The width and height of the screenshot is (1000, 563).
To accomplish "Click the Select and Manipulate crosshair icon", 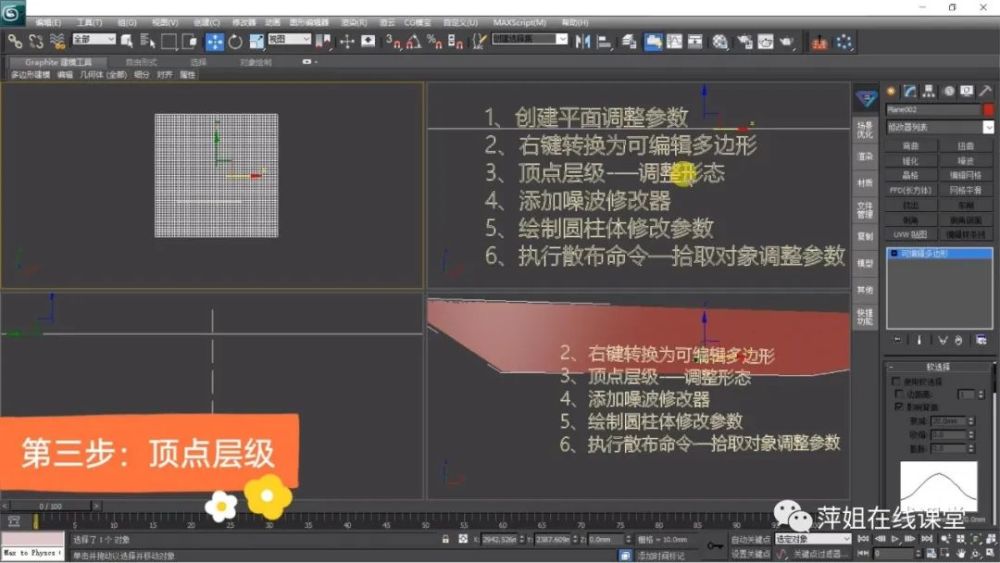I will pyautogui.click(x=346, y=42).
